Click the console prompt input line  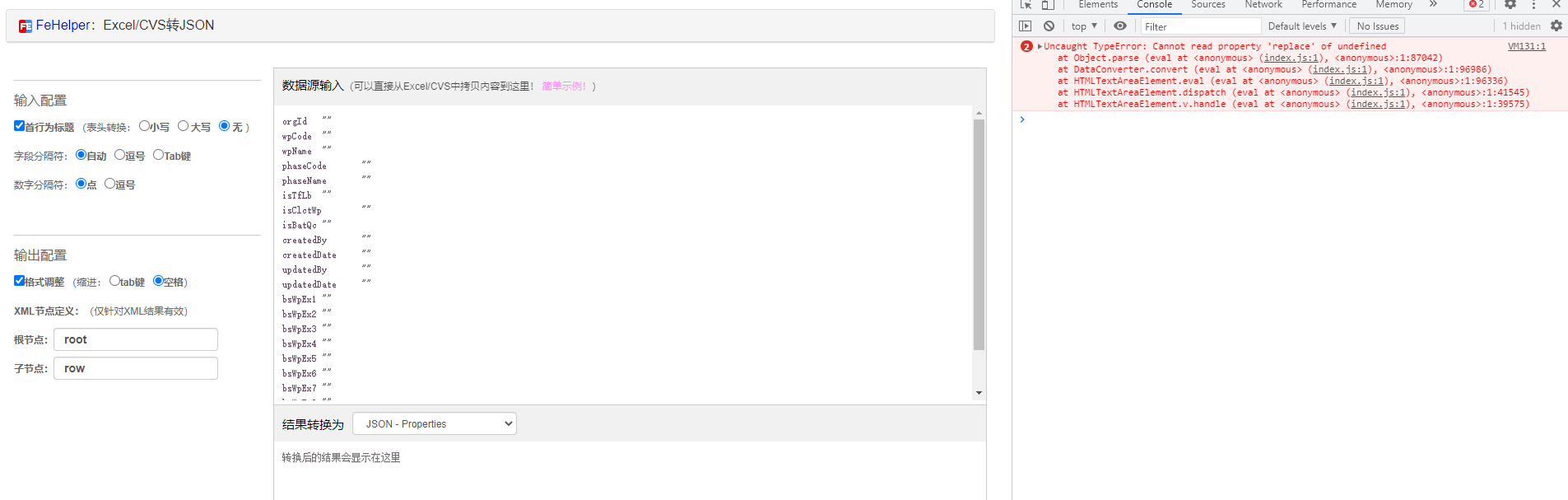(1290, 120)
